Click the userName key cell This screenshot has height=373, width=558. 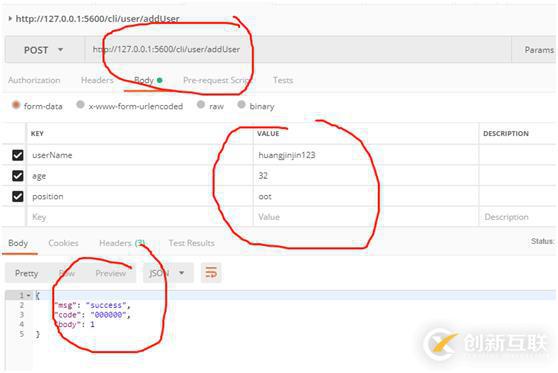(140, 155)
